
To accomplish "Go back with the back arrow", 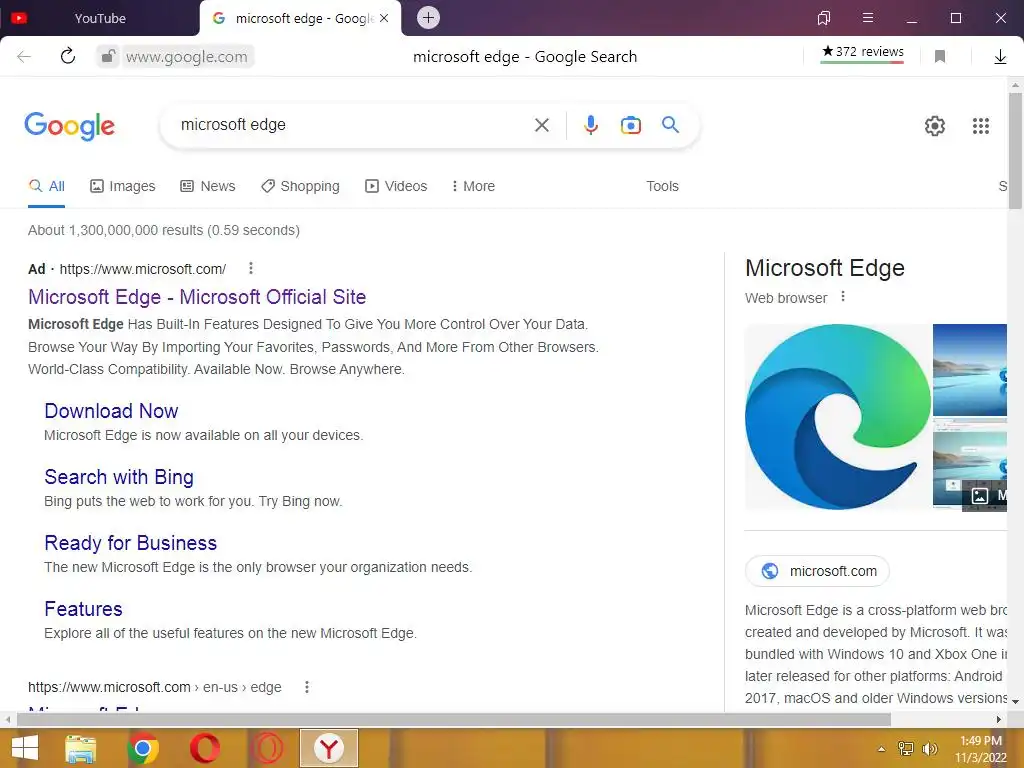I will [x=24, y=57].
